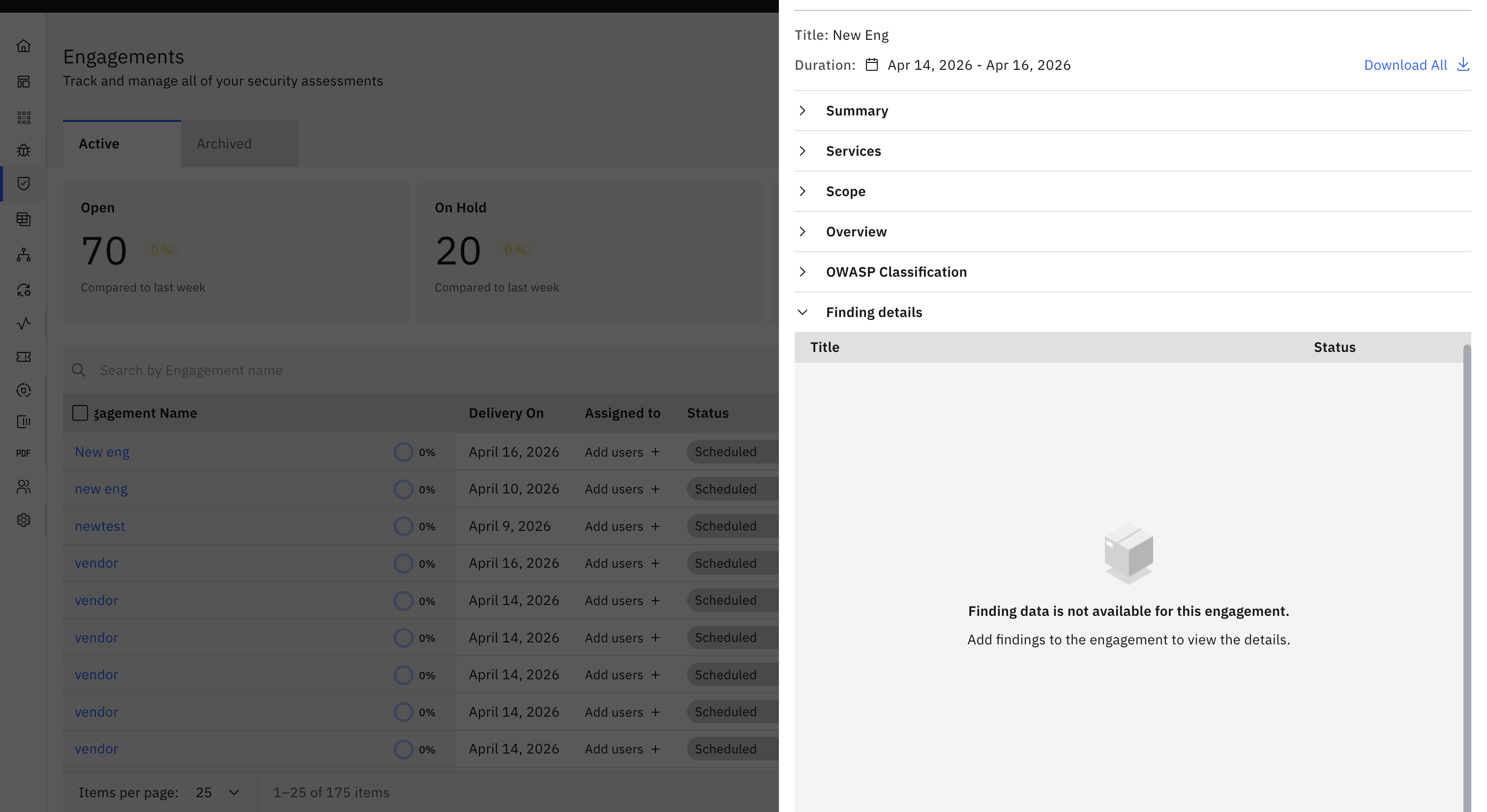This screenshot has height=812, width=1487.
Task: Click the activity pulse sidebar icon
Action: click(24, 323)
